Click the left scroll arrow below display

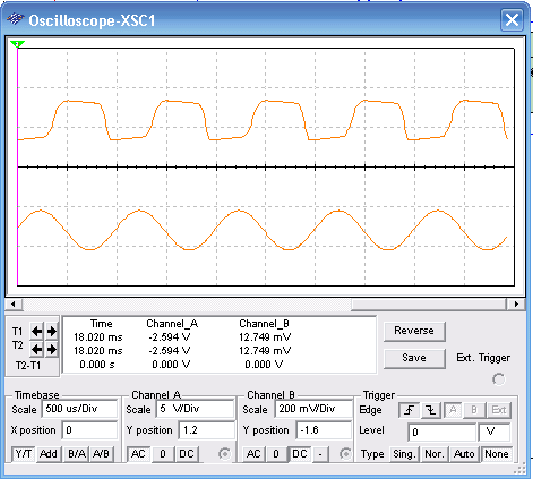(x=13, y=304)
